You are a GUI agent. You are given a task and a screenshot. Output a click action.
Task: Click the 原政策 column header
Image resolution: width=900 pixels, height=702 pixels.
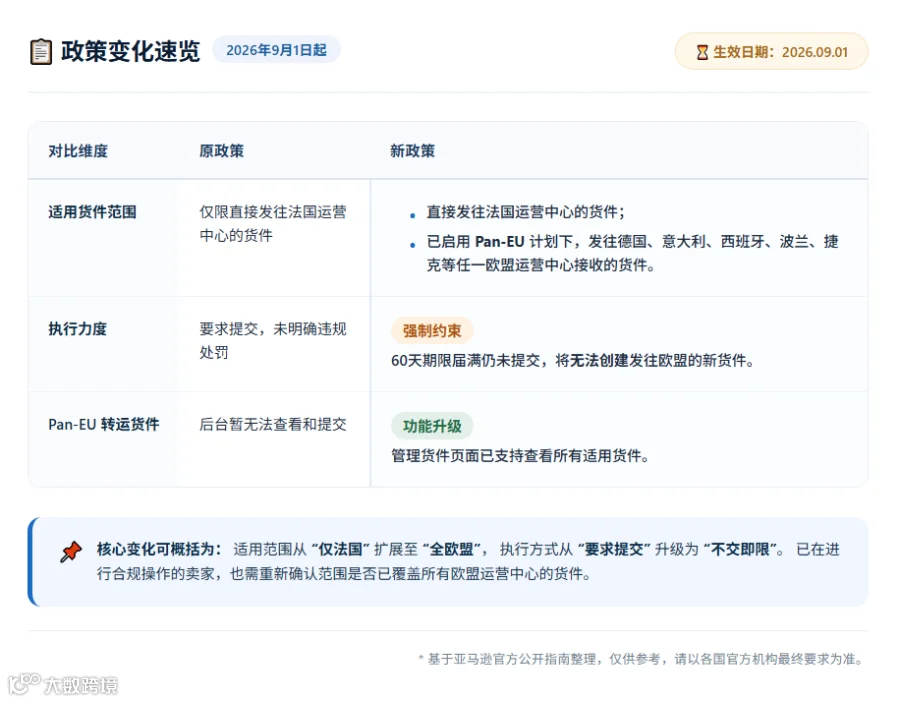click(222, 151)
